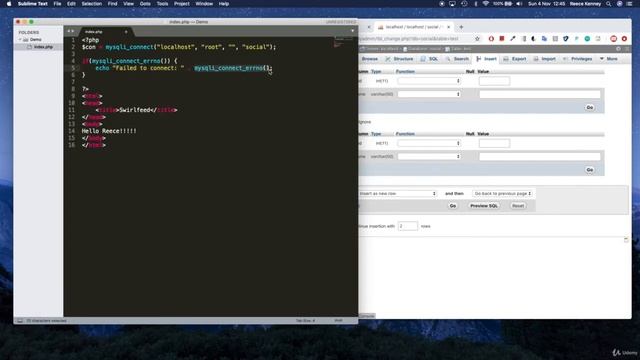The height and width of the screenshot is (360, 640).
Task: Click the eyedropper extension icon
Action: pyautogui.click(x=513, y=38)
